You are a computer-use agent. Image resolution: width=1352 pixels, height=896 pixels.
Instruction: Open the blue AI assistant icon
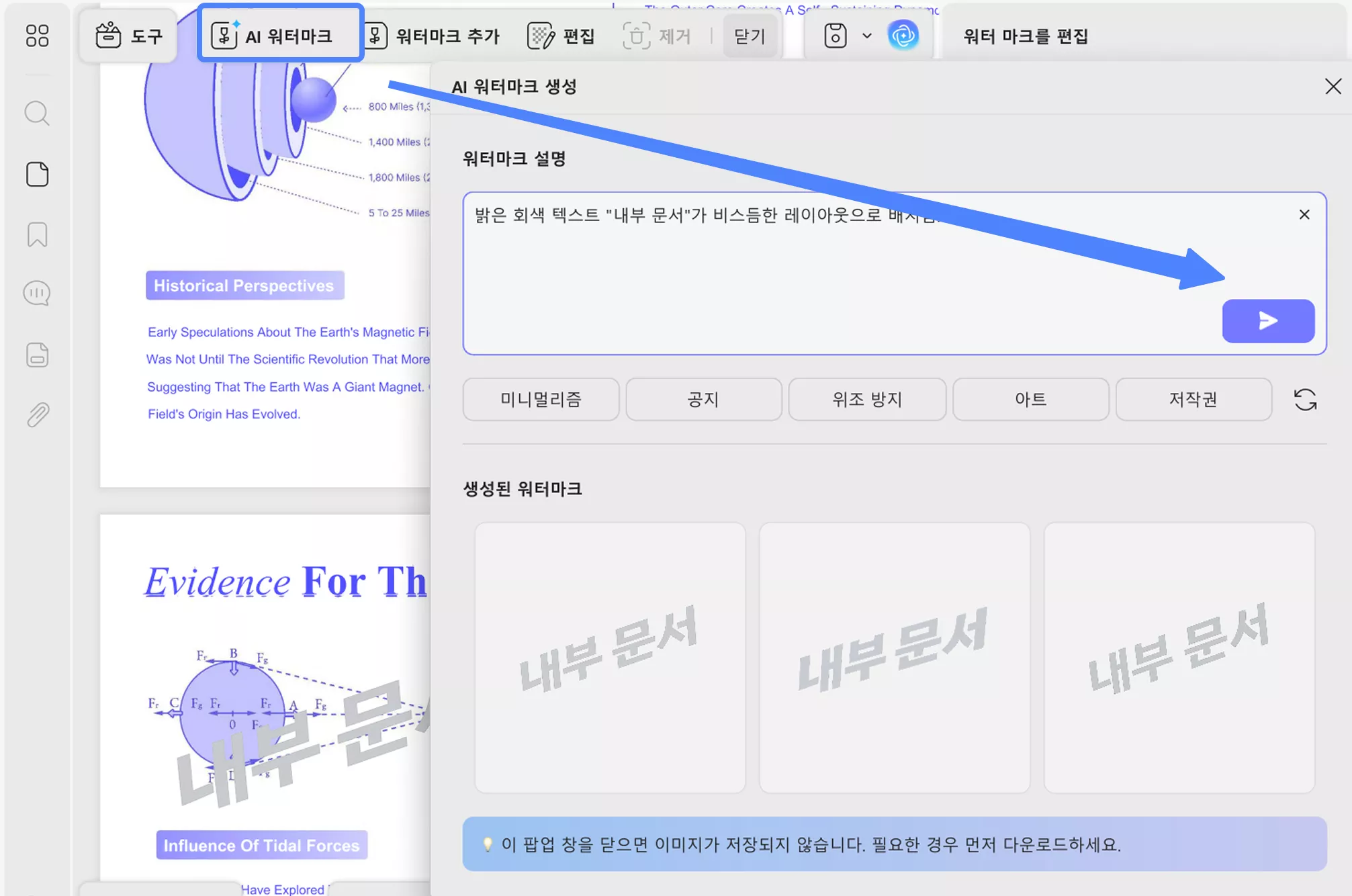coord(904,35)
